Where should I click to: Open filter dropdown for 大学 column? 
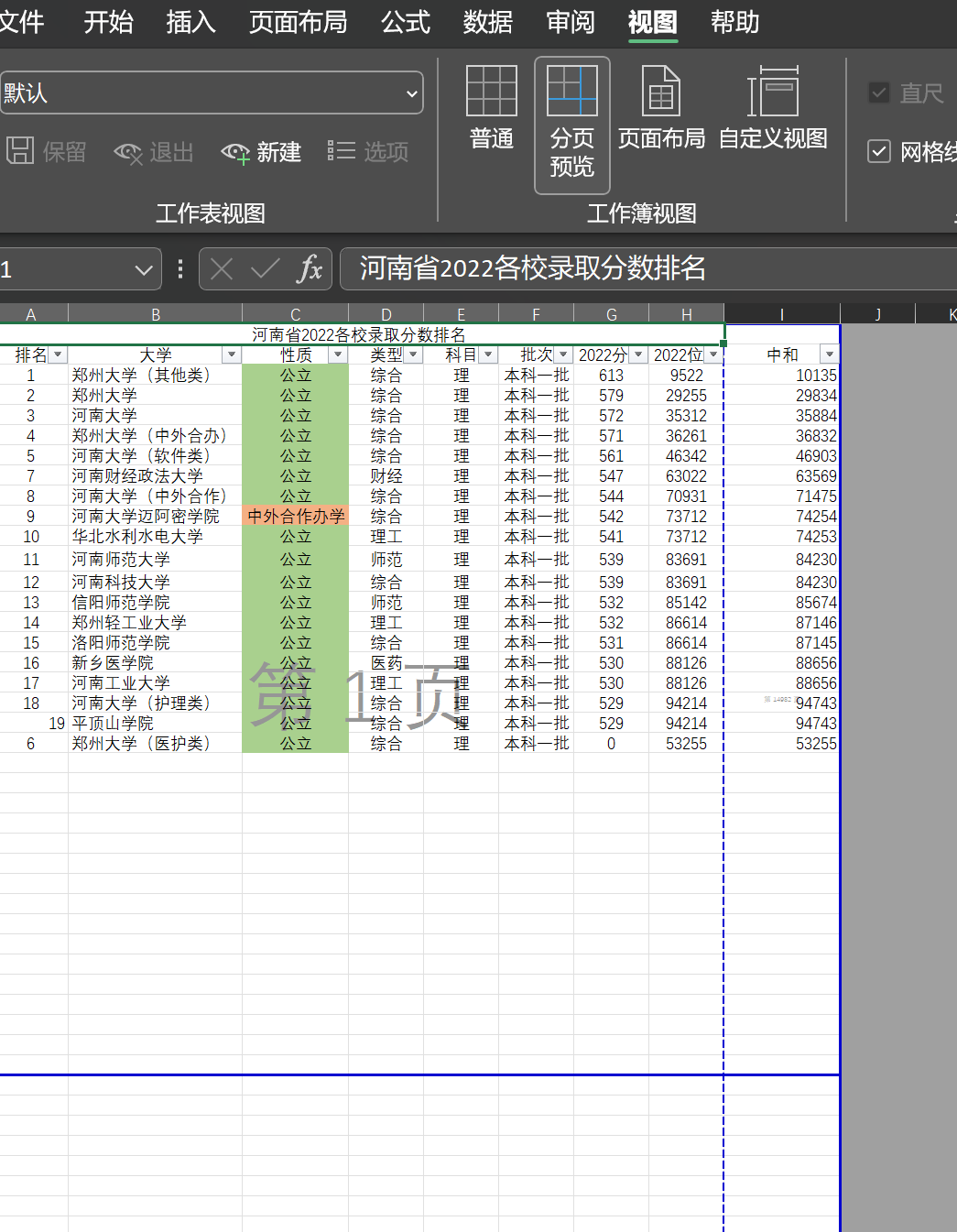pos(232,354)
